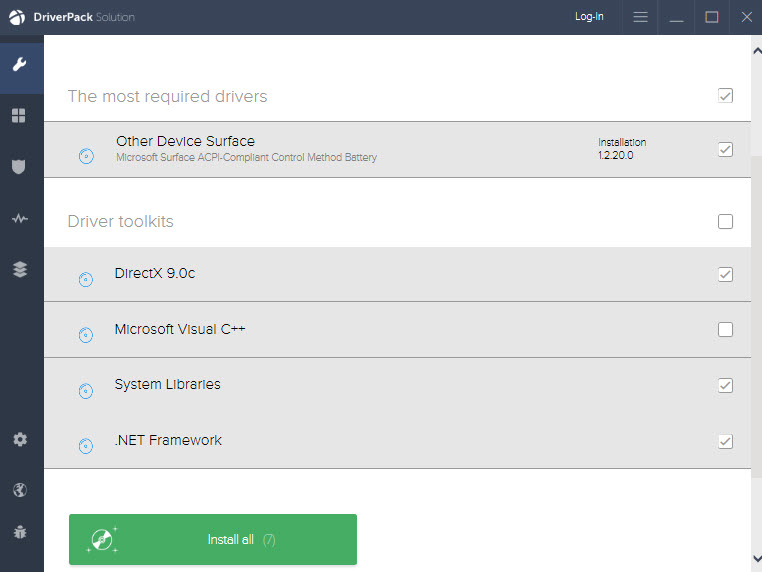Viewport: 762px width, 572px height.
Task: Click the DirectX 9.0c label
Action: (x=155, y=273)
